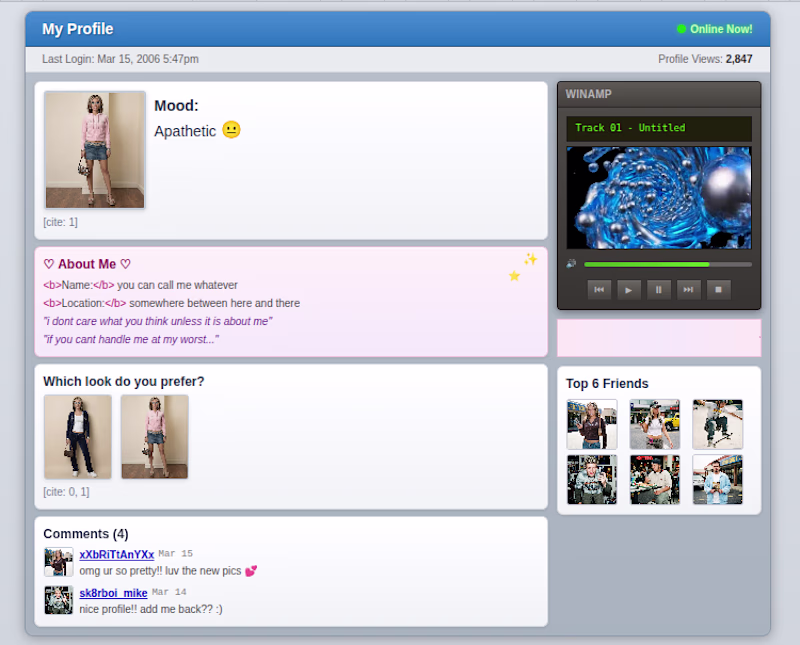Open second Top 6 friend in white top
Viewport: 800px width, 645px height.
pyautogui.click(x=655, y=425)
